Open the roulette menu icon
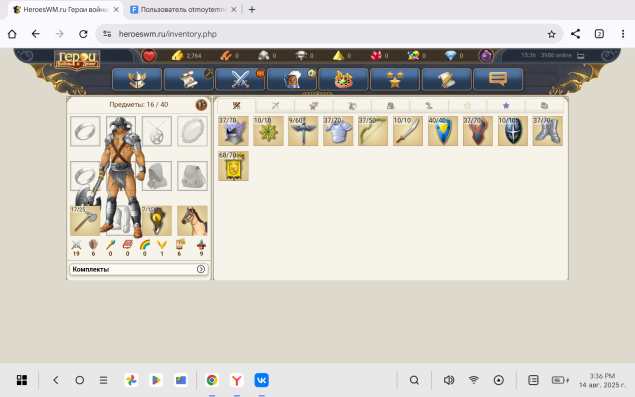This screenshot has width=635, height=397. pos(343,79)
